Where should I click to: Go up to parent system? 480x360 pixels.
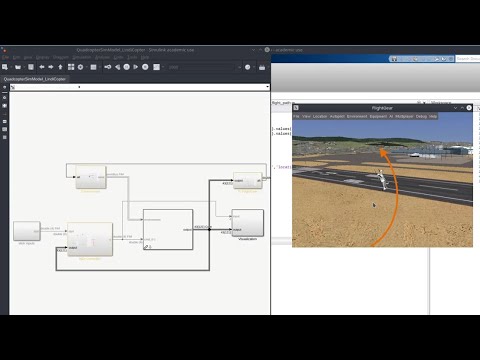(x=60, y=67)
